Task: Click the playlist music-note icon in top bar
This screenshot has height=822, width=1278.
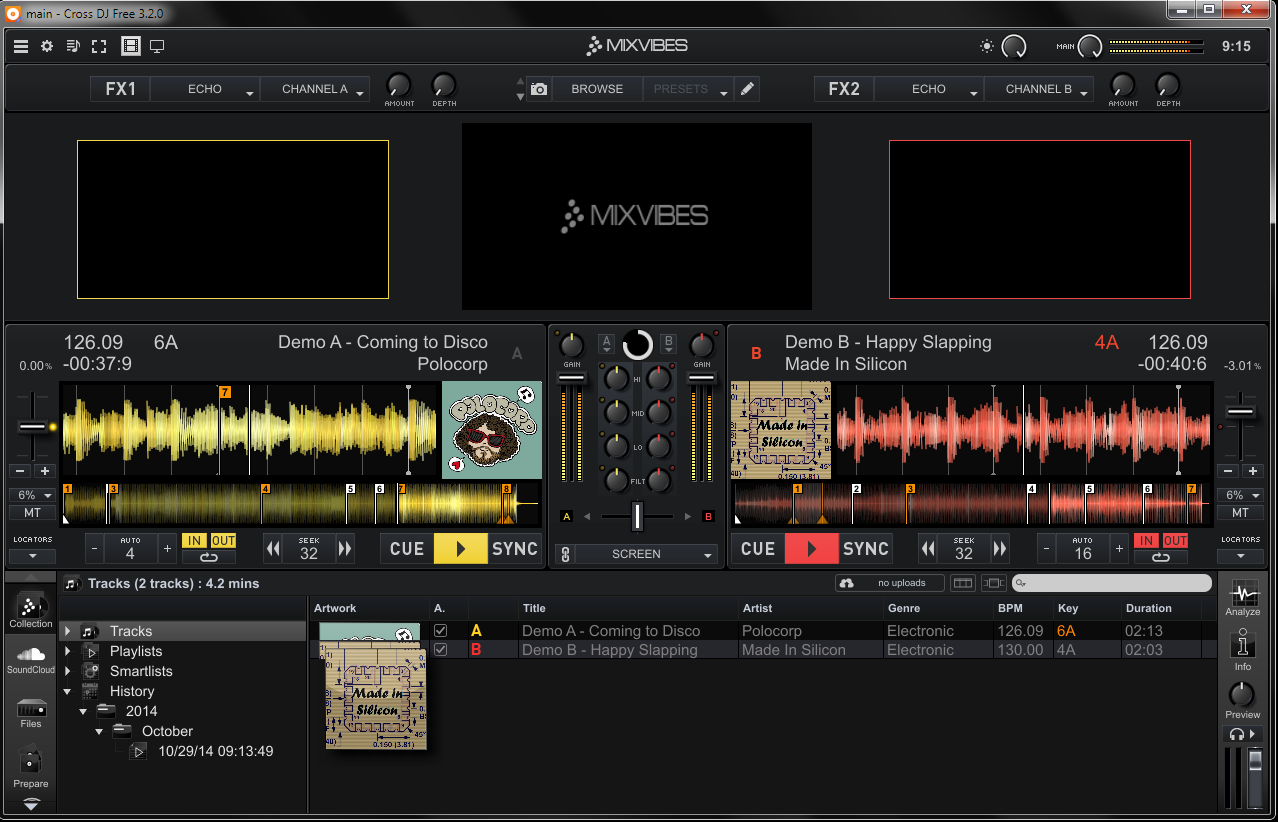Action: pyautogui.click(x=73, y=46)
